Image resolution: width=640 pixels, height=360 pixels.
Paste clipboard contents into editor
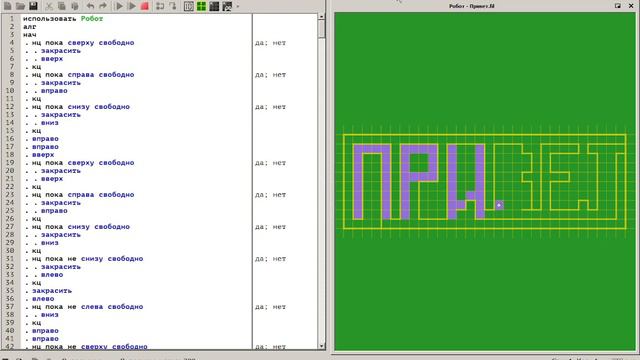coord(75,6)
